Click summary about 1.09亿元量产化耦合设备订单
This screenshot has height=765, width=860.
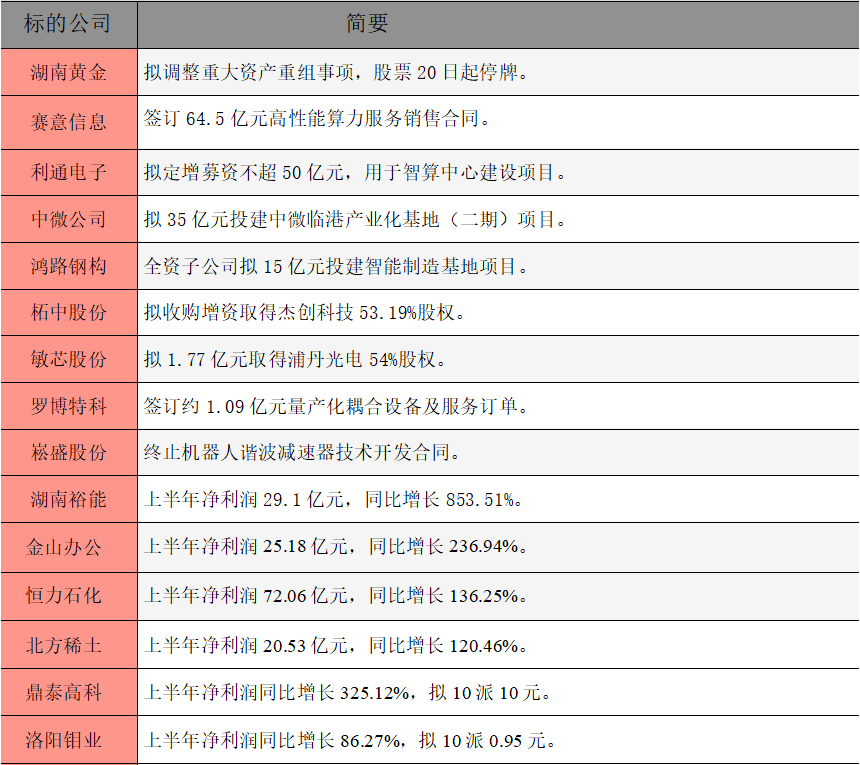pyautogui.click(x=498, y=406)
